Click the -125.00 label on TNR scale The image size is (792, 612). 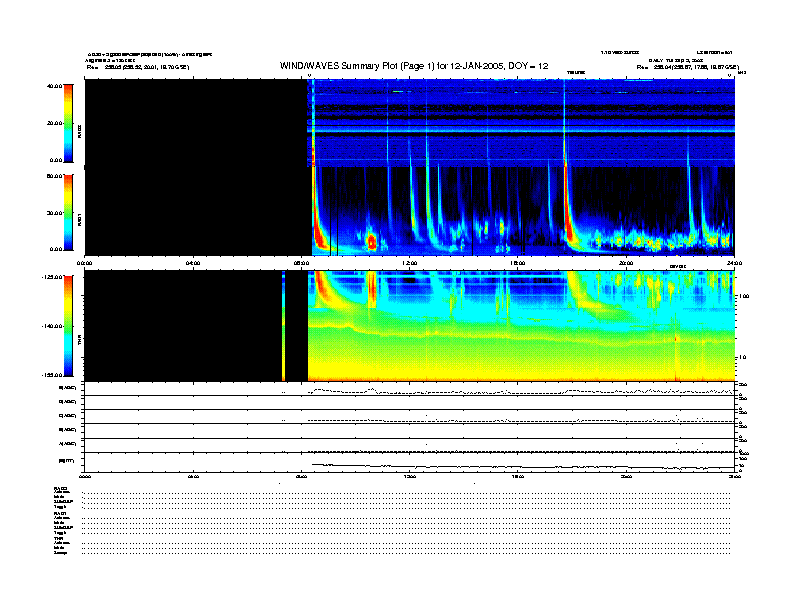pos(52,277)
